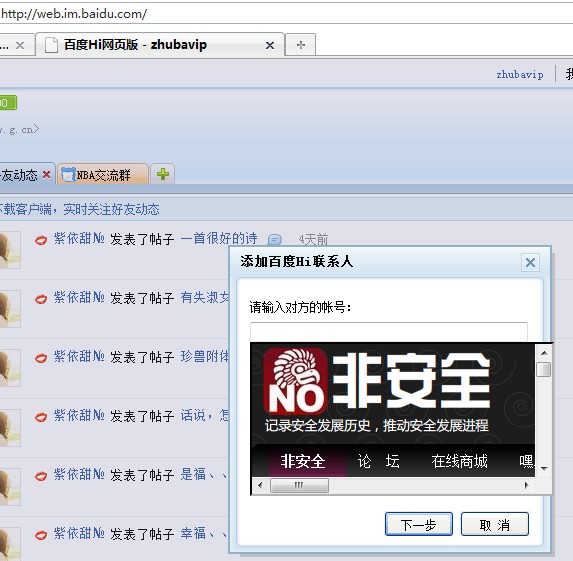Open user 紫依甜№ in the 一首很好的诗 row
Viewport: 573px width, 561px height.
[79, 238]
